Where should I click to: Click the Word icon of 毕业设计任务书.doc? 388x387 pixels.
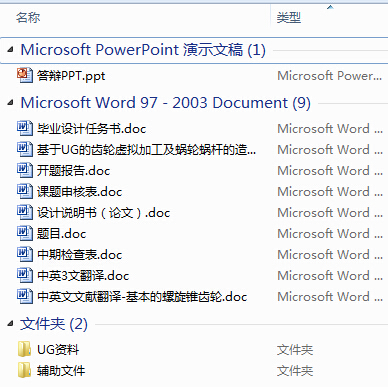[x=25, y=128]
